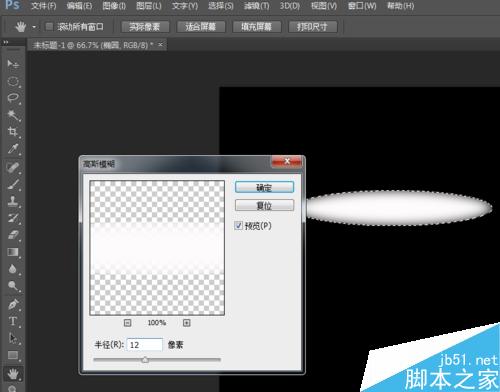Select the Eyedropper tool
Image resolution: width=500 pixels, height=392 pixels.
coord(13,149)
